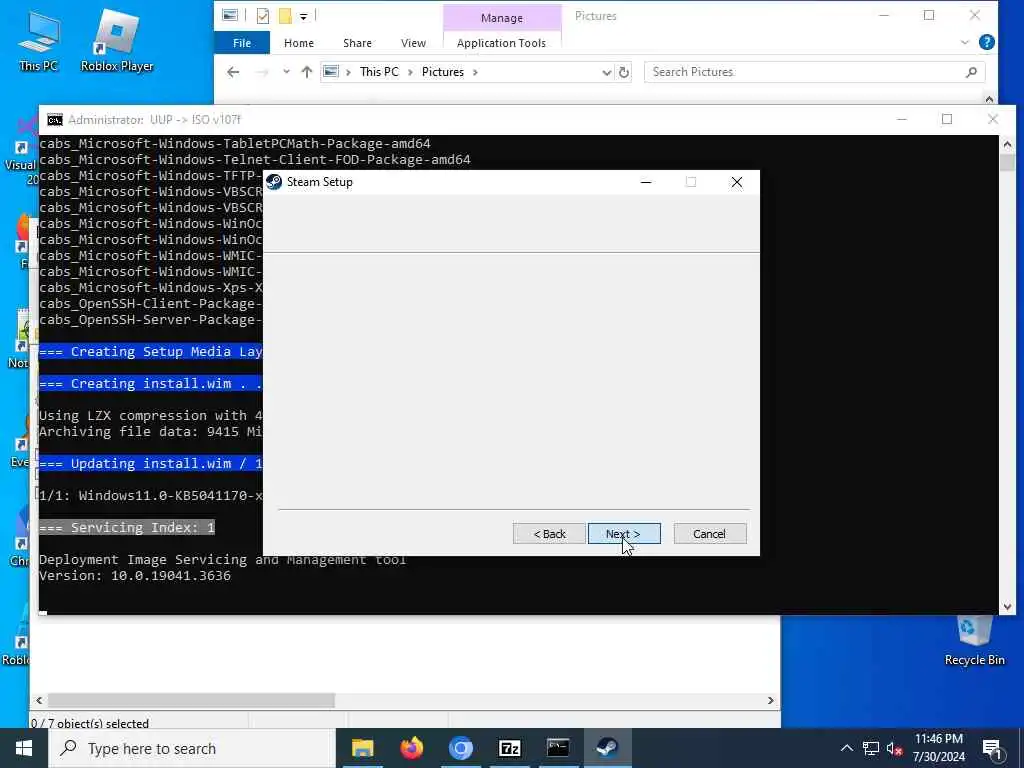1024x768 pixels.
Task: Minimize the Steam Setup window
Action: 646,182
